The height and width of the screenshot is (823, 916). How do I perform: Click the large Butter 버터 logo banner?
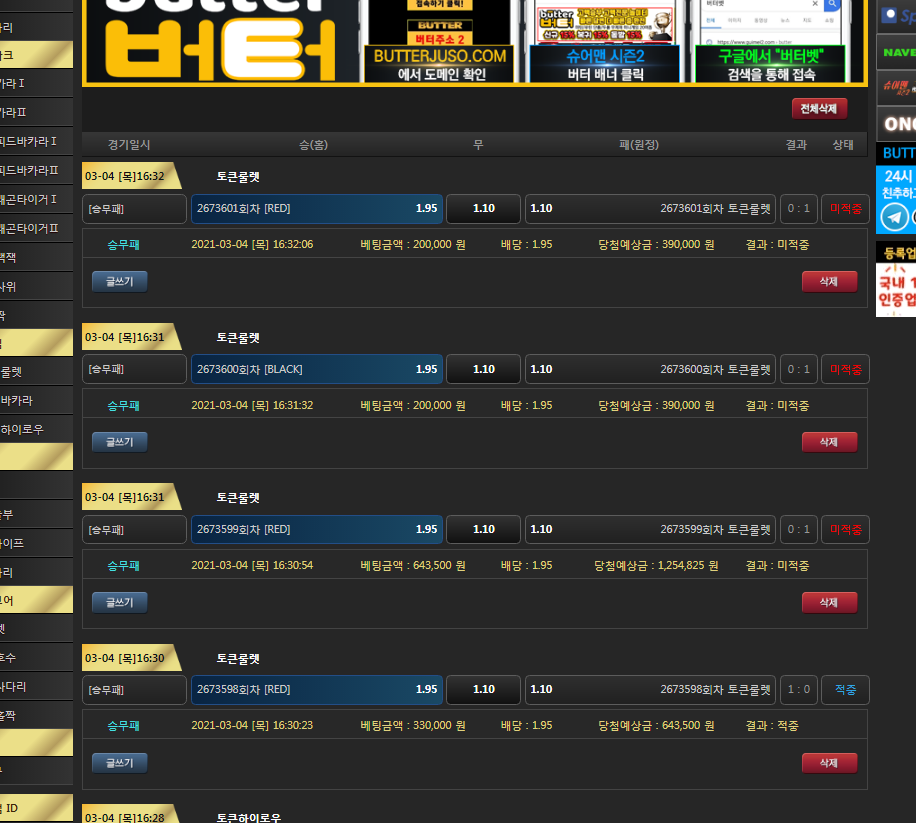[x=221, y=40]
